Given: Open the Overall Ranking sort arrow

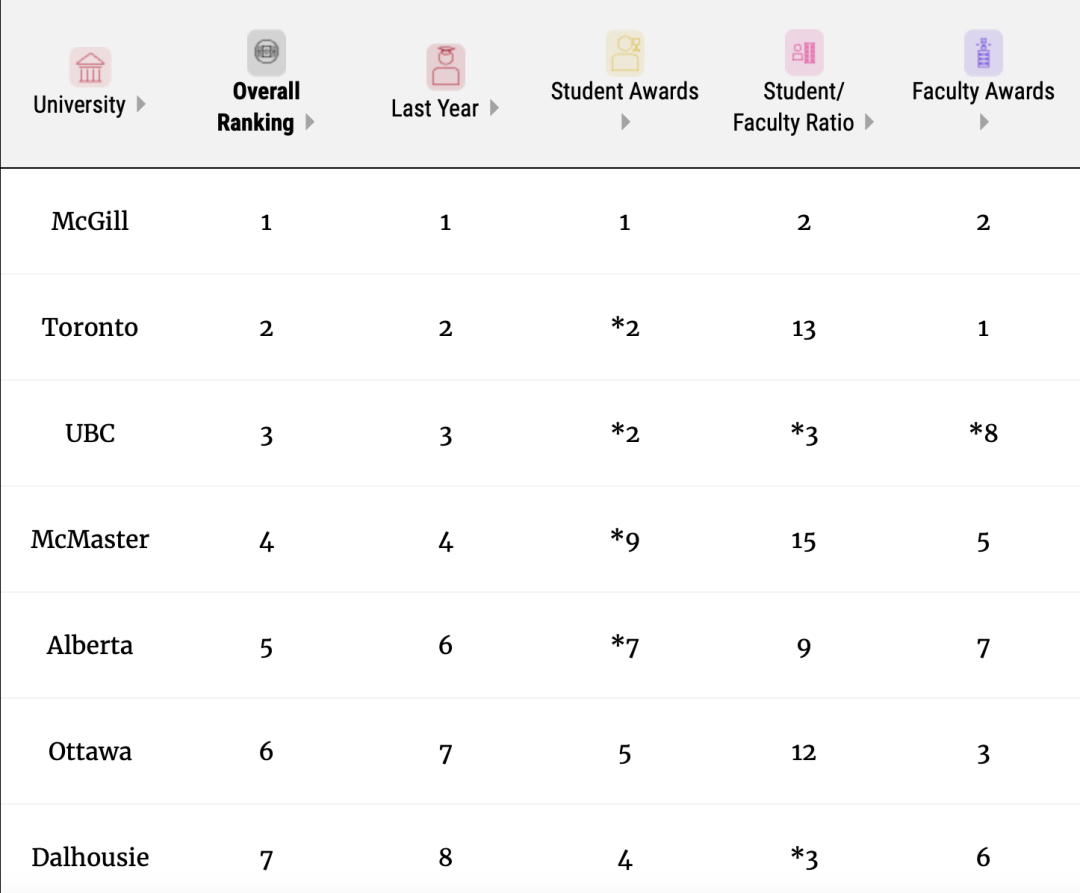Looking at the screenshot, I should coord(310,122).
